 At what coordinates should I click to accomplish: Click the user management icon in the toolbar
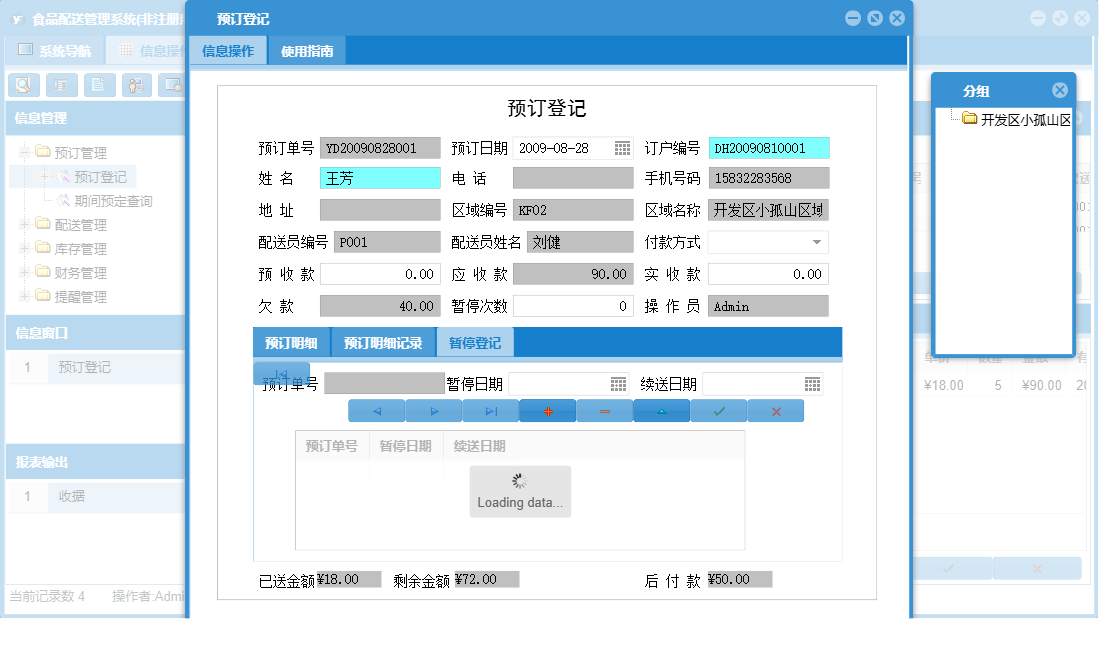coord(136,85)
